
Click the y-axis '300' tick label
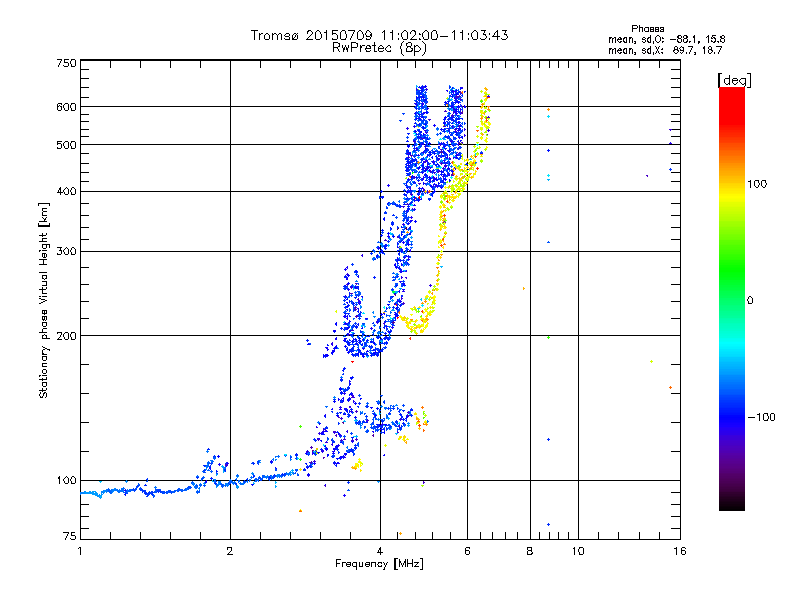66,252
